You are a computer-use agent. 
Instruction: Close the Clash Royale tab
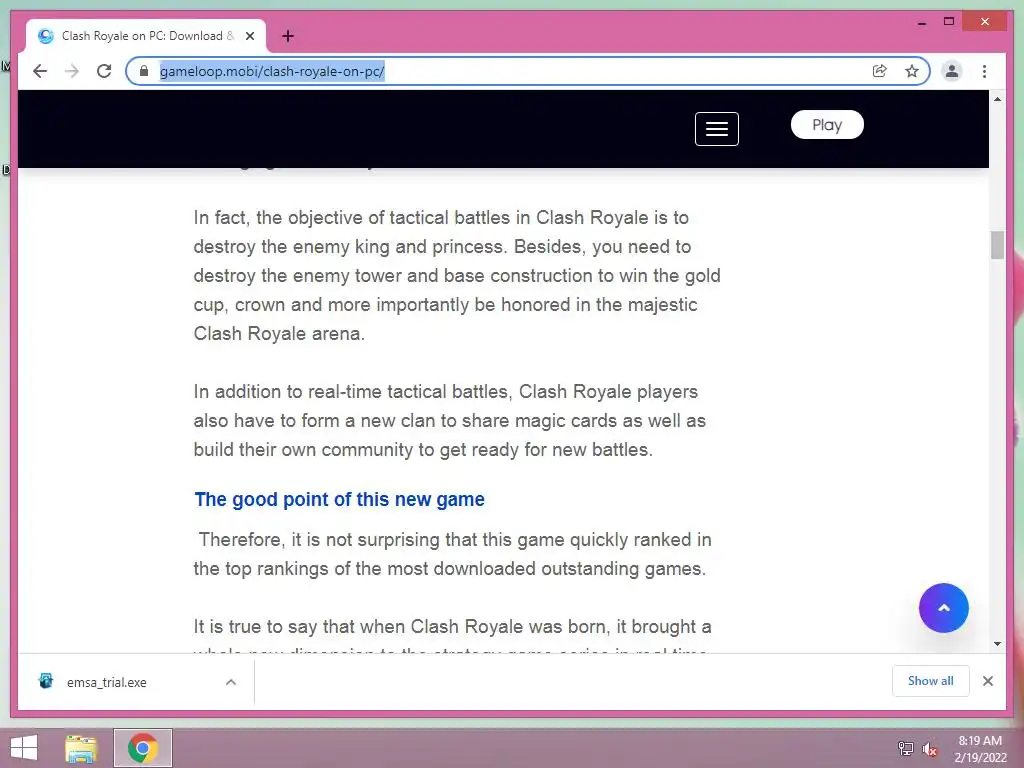[x=250, y=36]
